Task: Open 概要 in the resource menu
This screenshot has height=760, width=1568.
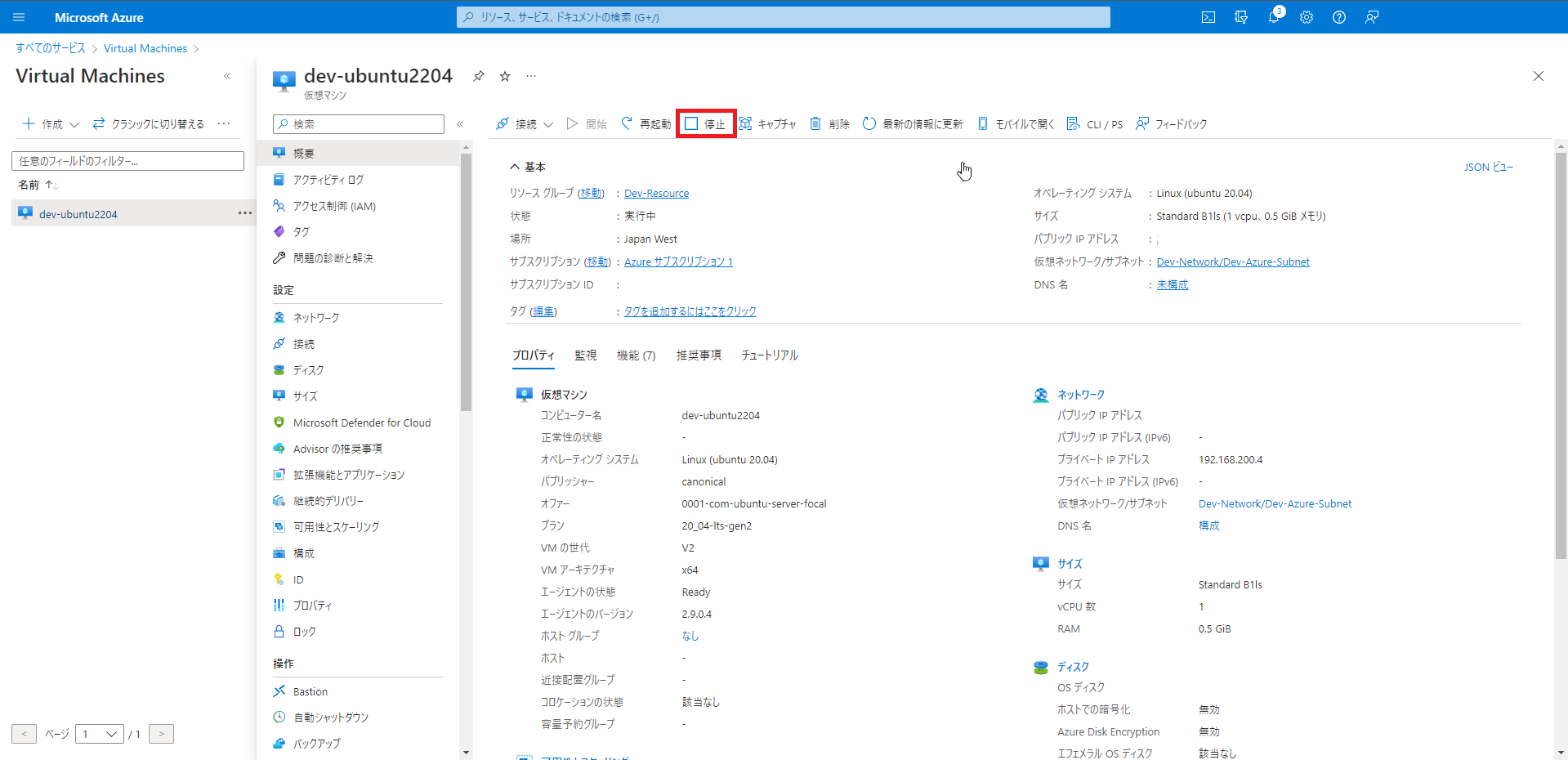Action: [358, 153]
